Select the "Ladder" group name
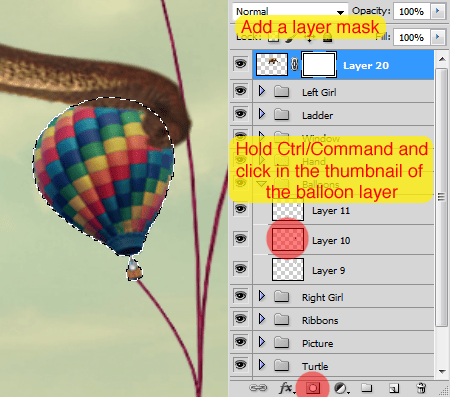Screen dimensions: 450x397 (317, 116)
